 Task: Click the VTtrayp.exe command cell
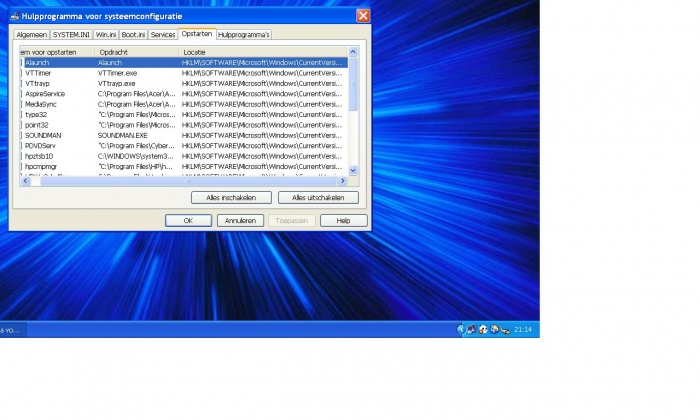tap(117, 83)
